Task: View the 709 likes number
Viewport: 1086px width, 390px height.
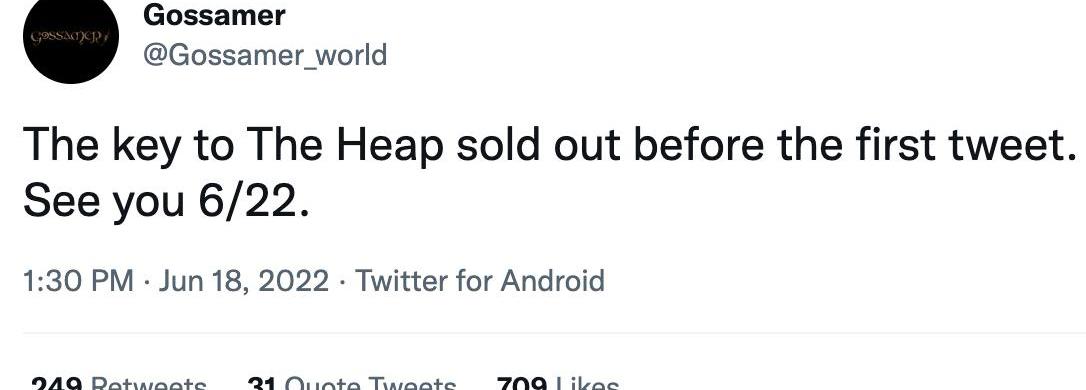Action: 523,383
